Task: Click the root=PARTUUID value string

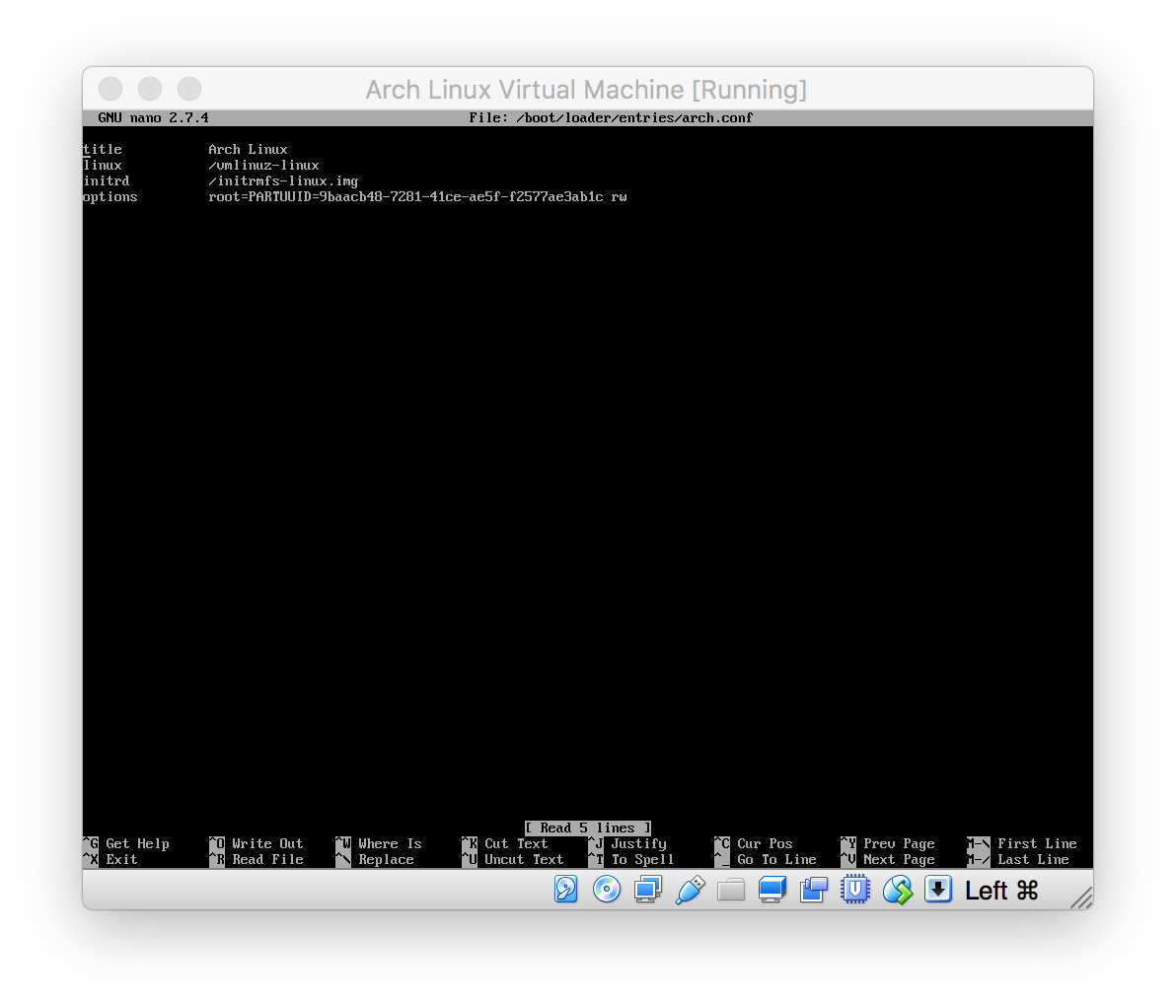Action: click(417, 196)
